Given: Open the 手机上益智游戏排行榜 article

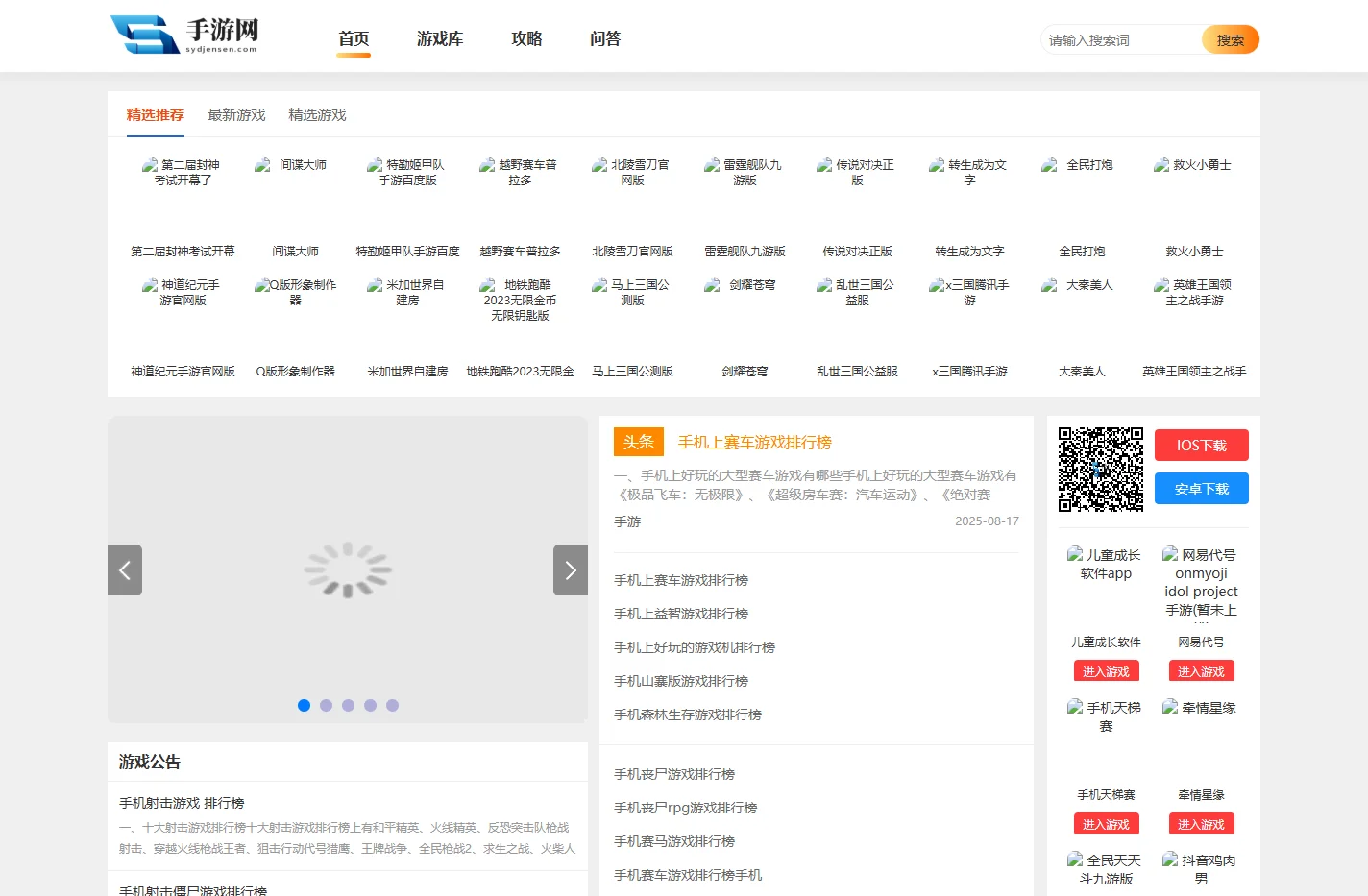Looking at the screenshot, I should tap(681, 614).
